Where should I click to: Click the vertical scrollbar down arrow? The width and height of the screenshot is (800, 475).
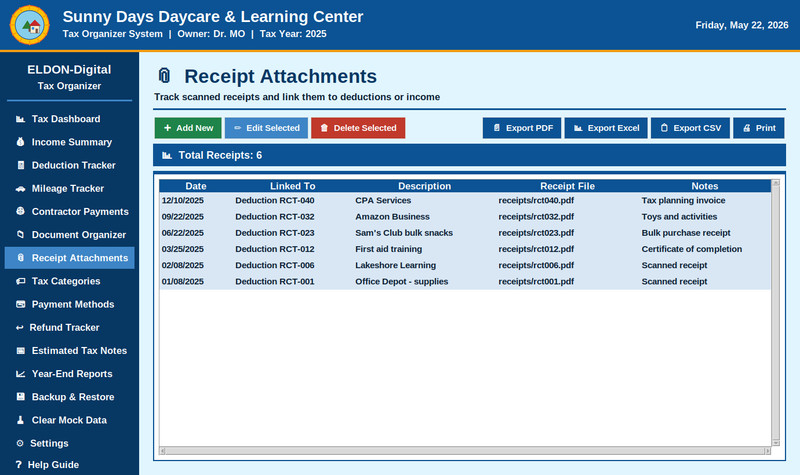[776, 443]
